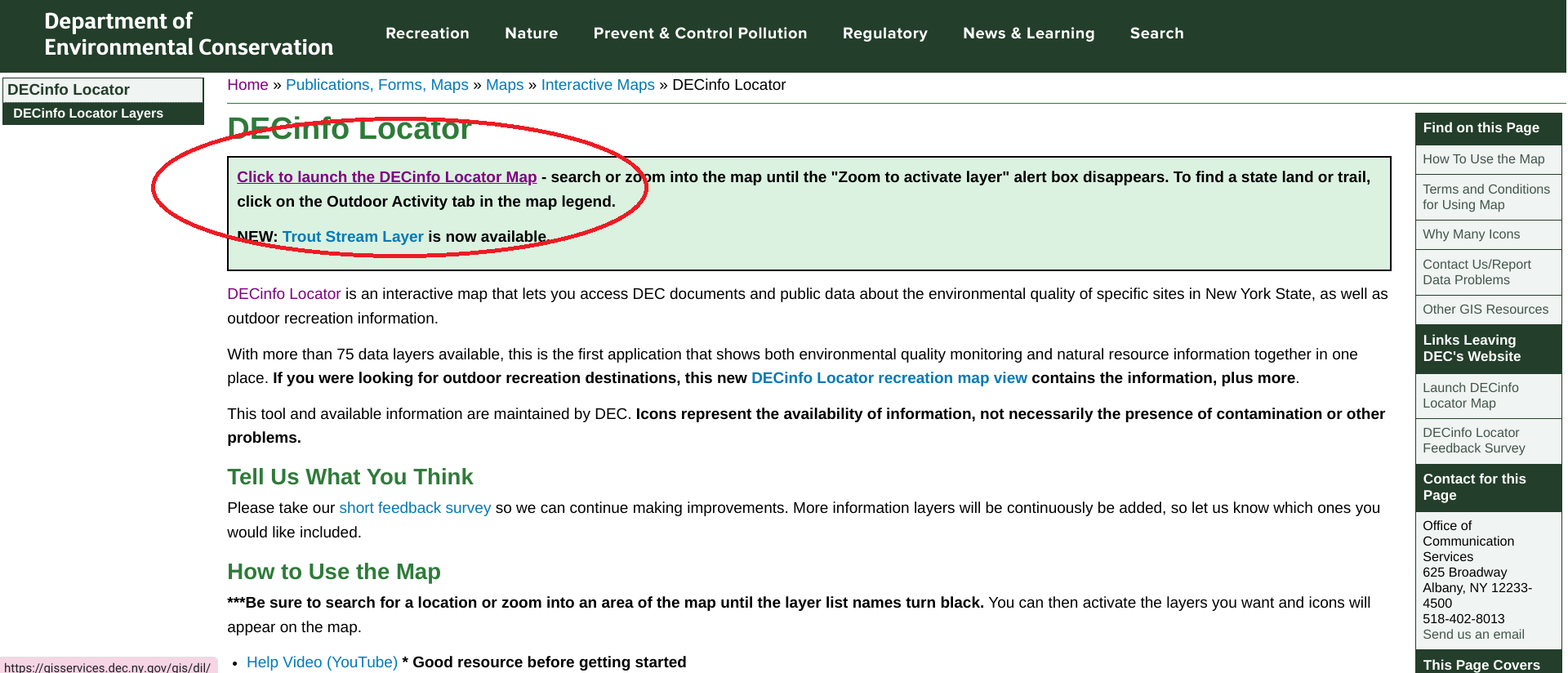The image size is (1568, 673).
Task: Click the 'How to Use the Map' heading
Action: (334, 572)
